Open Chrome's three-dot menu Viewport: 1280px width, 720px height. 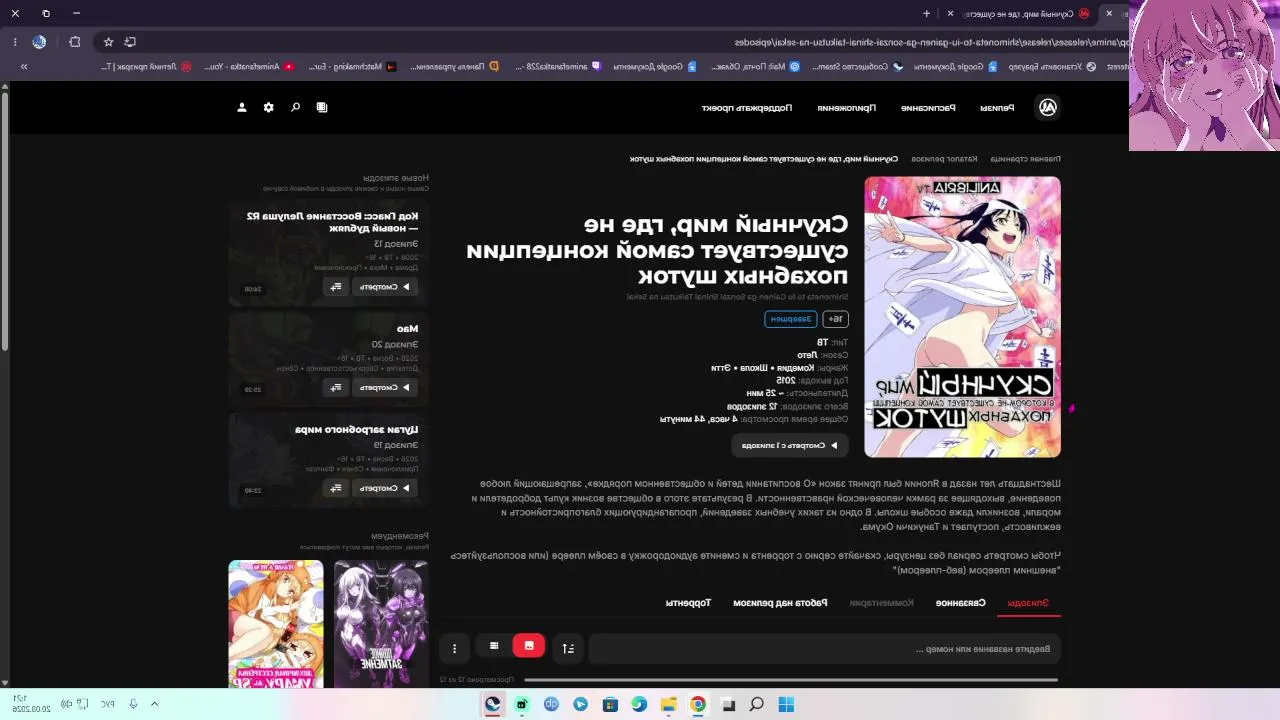point(15,42)
